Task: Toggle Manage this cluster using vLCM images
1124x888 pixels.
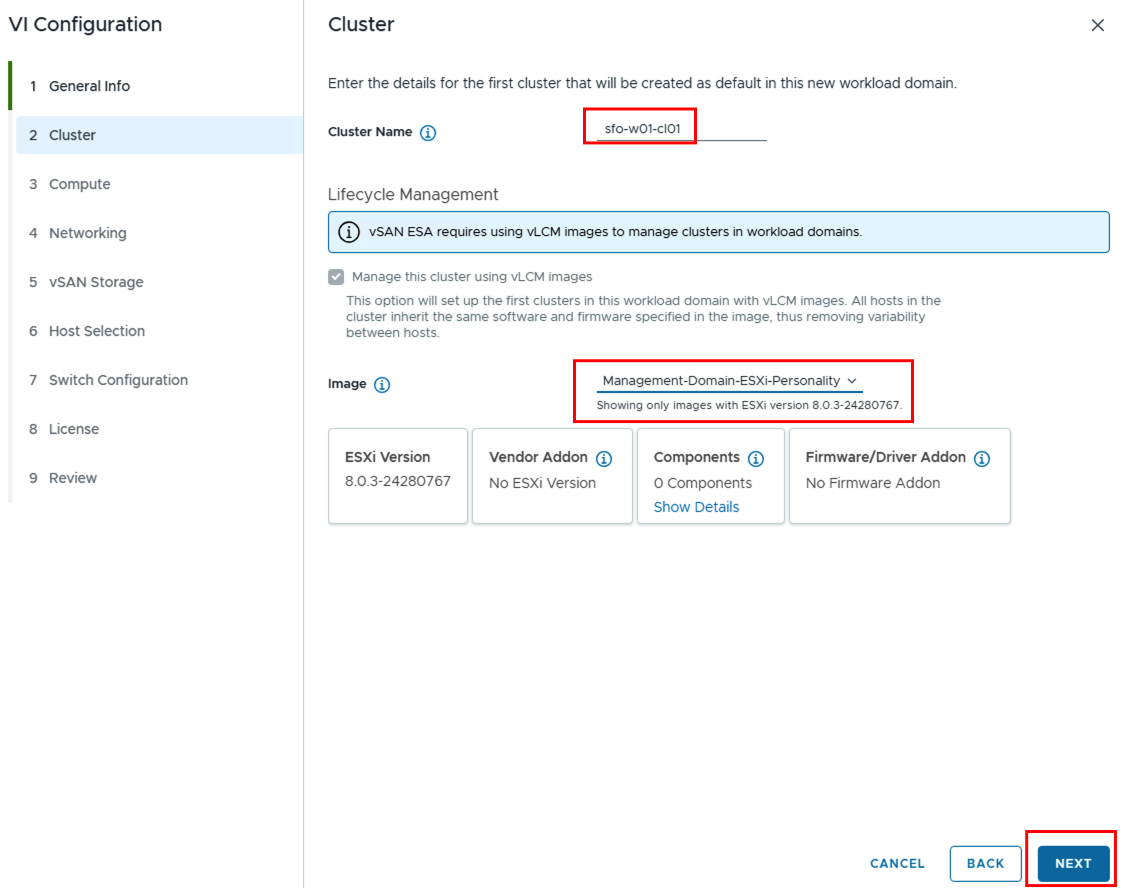Action: click(336, 276)
